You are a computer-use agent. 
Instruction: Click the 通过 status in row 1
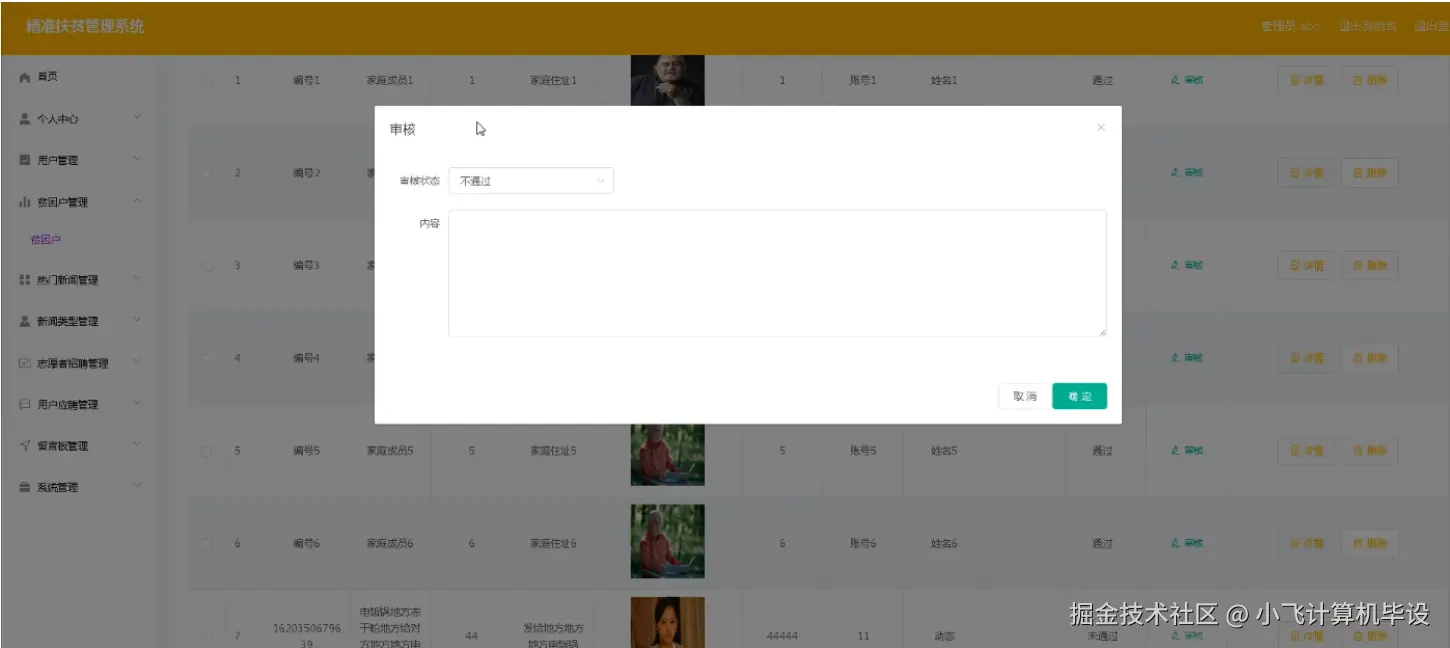pyautogui.click(x=1102, y=81)
